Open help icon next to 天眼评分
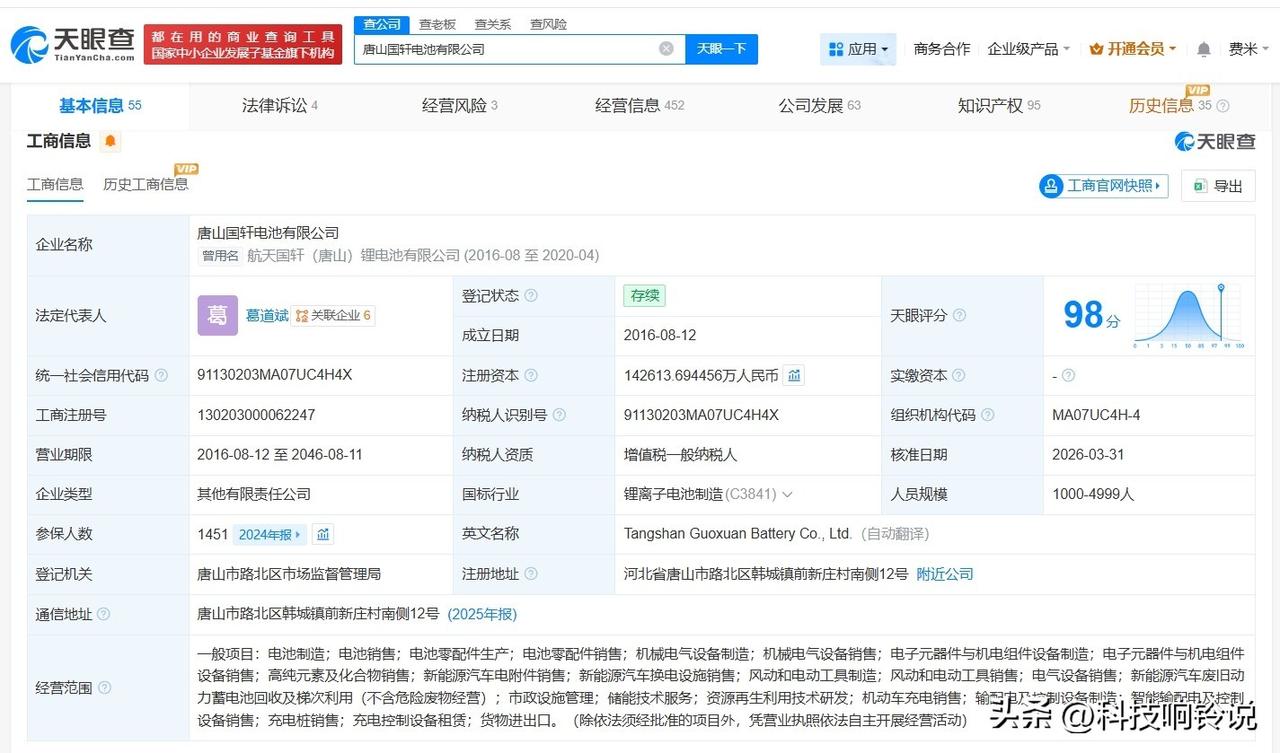 pos(959,315)
